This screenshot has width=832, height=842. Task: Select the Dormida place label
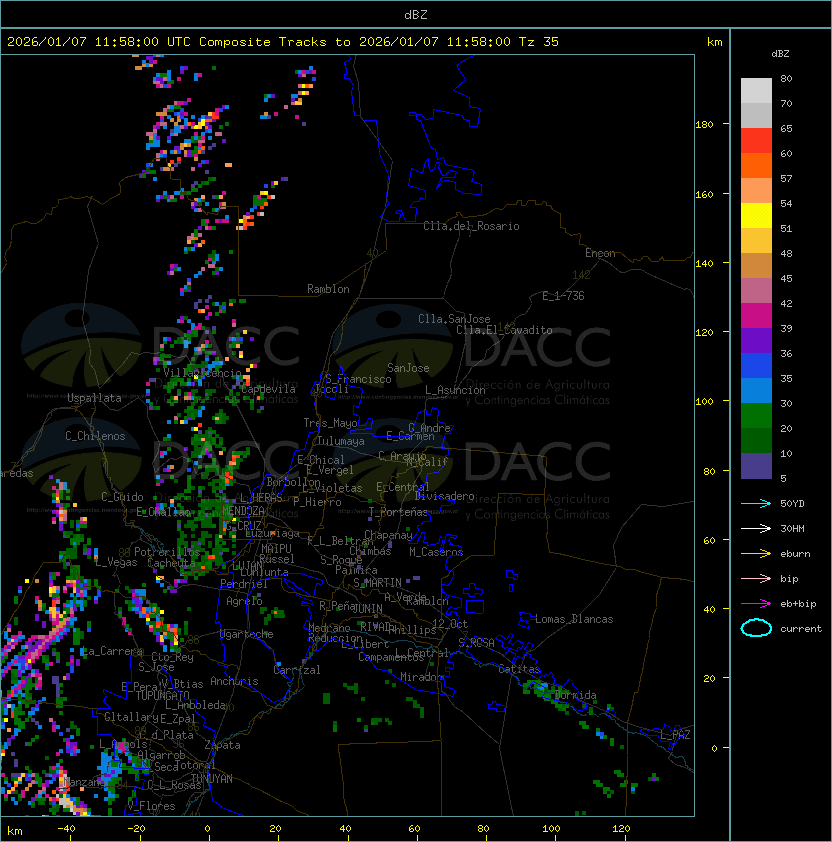point(575,695)
